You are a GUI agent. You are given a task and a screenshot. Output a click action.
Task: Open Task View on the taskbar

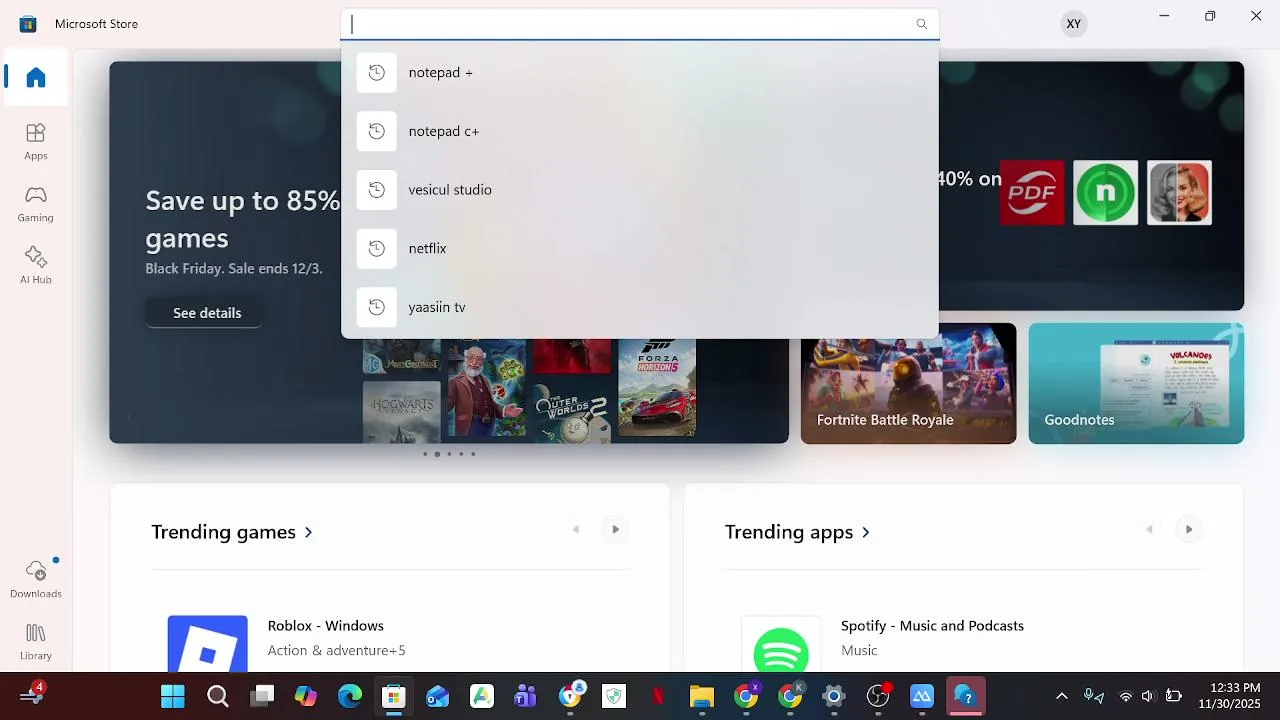click(x=262, y=696)
